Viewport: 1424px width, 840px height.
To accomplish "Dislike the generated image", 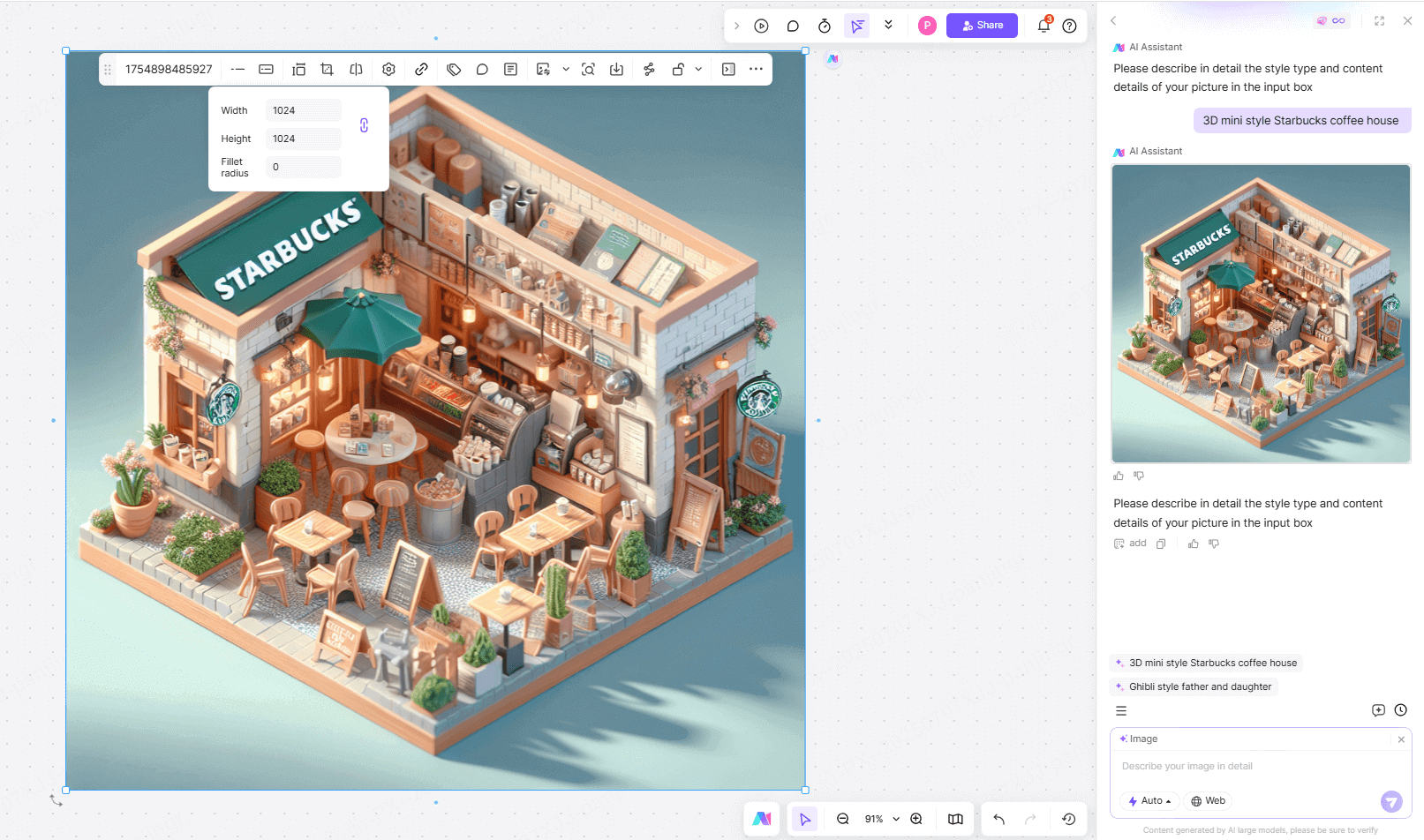I will point(1139,476).
